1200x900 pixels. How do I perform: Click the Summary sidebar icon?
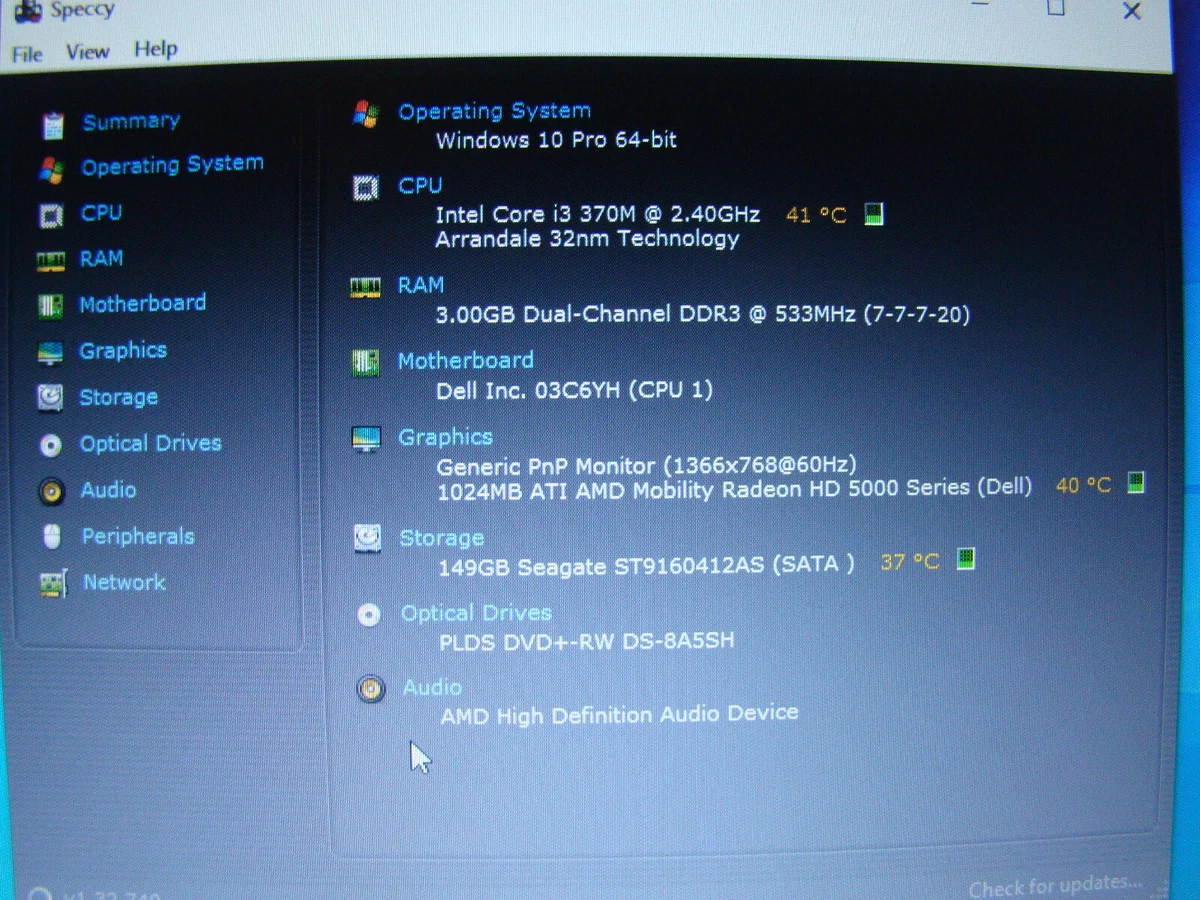click(53, 125)
